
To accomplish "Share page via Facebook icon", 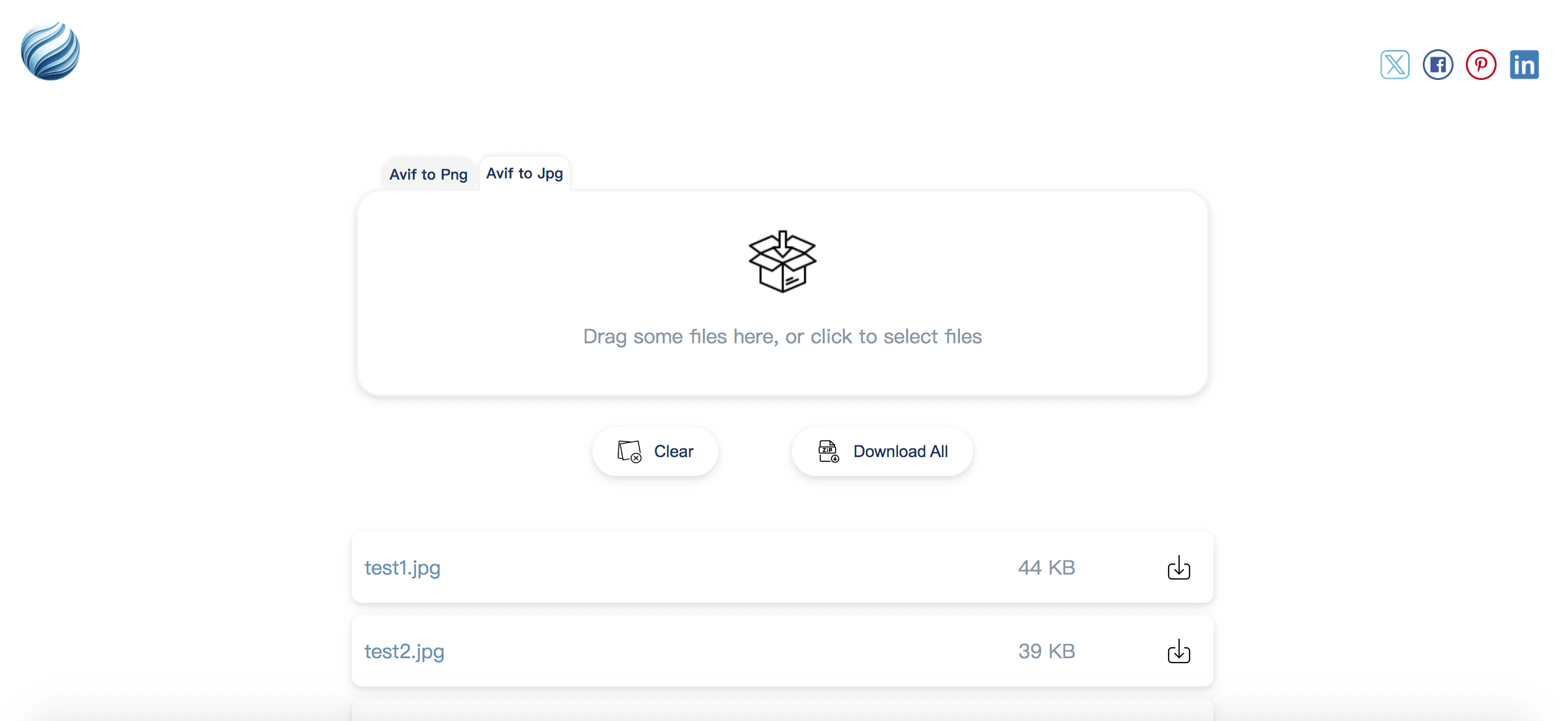I will [x=1438, y=65].
